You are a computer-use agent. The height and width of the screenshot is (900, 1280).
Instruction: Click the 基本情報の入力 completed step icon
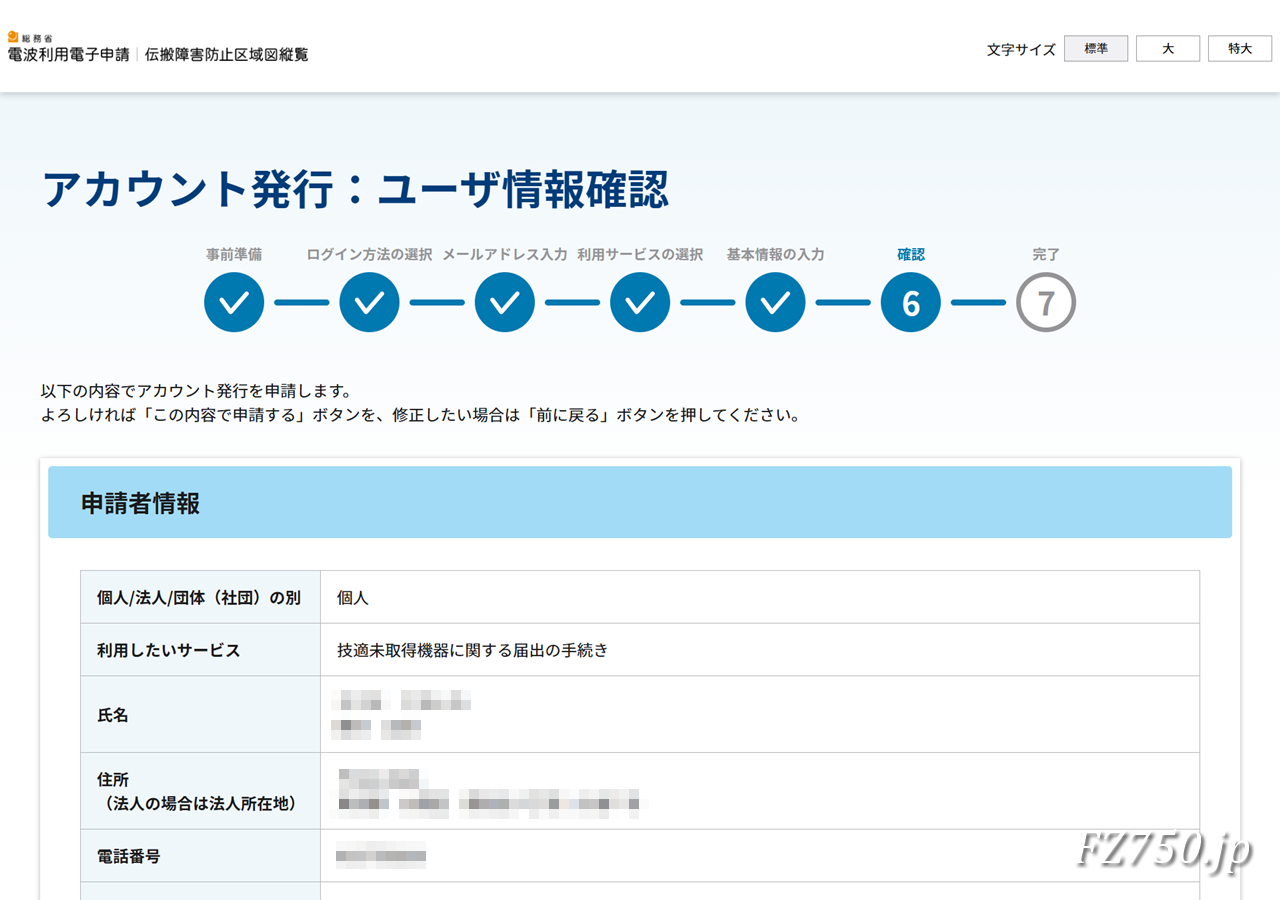(x=775, y=302)
